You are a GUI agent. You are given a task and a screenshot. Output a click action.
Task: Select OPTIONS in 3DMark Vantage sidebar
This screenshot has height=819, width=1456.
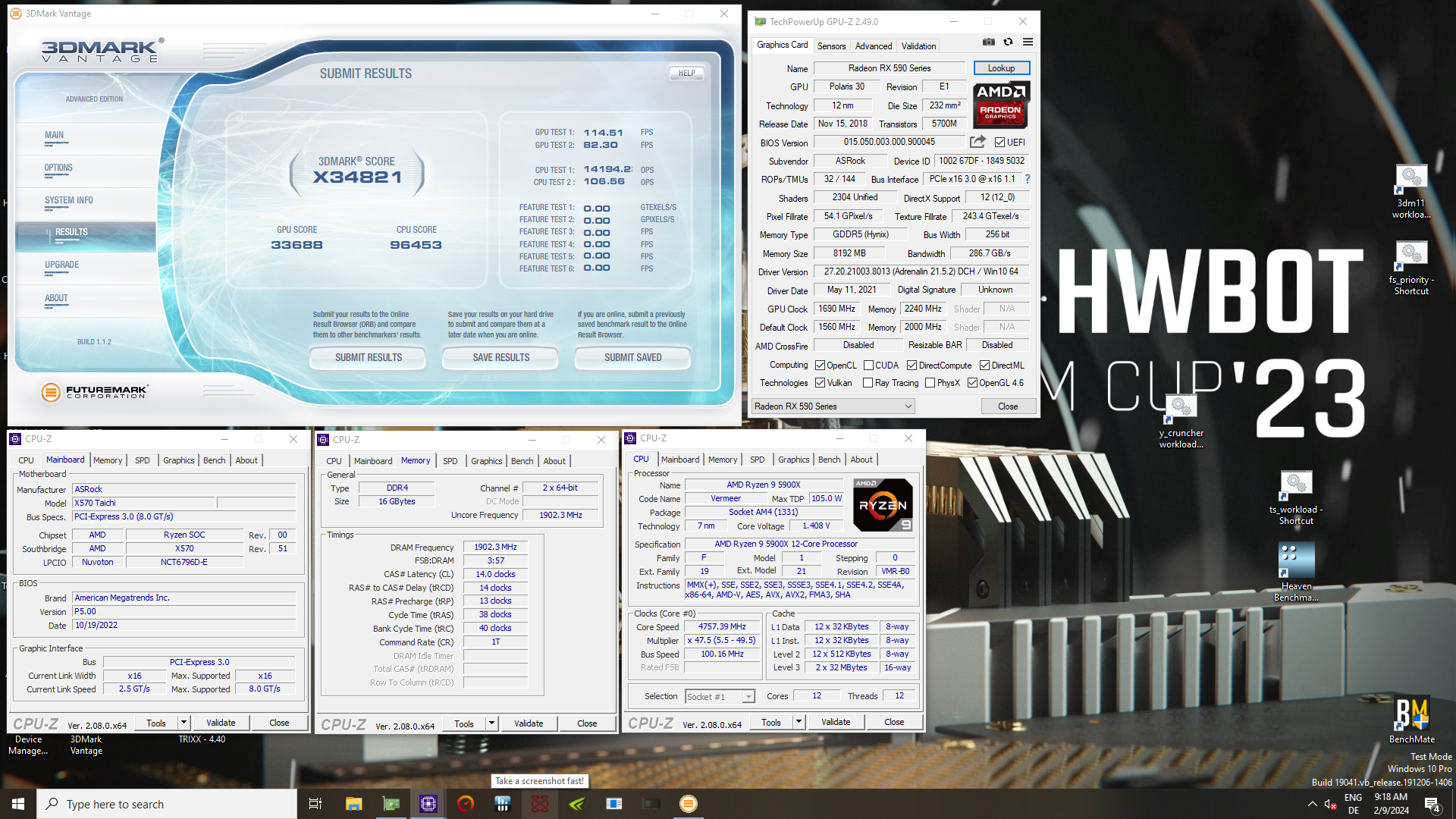point(58,168)
